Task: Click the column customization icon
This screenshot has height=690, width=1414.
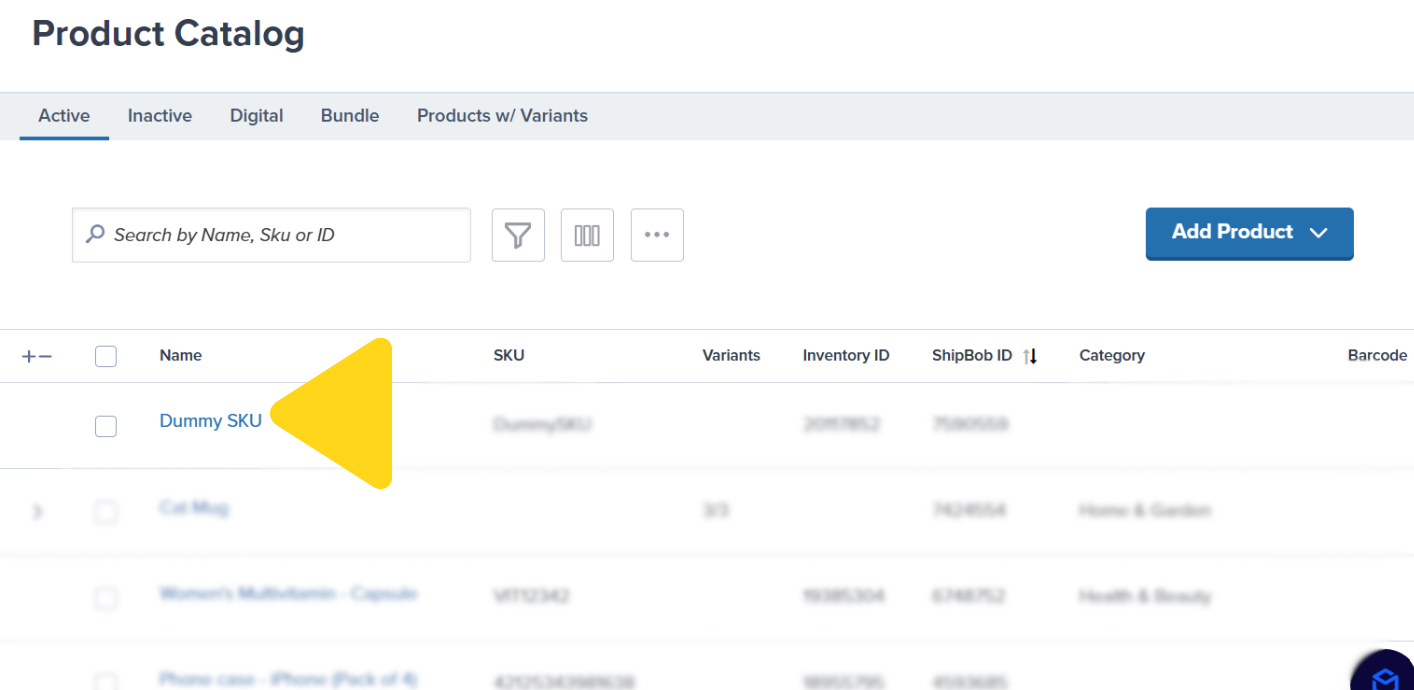Action: (587, 235)
